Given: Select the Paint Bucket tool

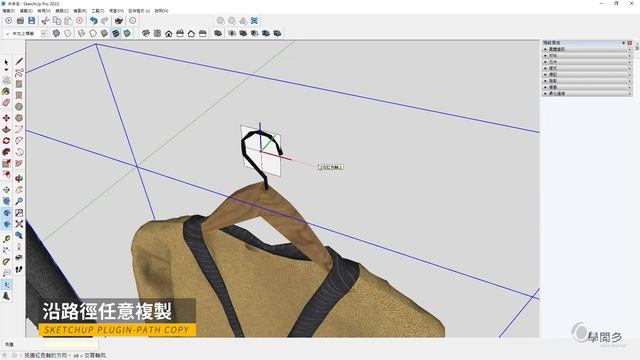Looking at the screenshot, I should (x=6, y=91).
